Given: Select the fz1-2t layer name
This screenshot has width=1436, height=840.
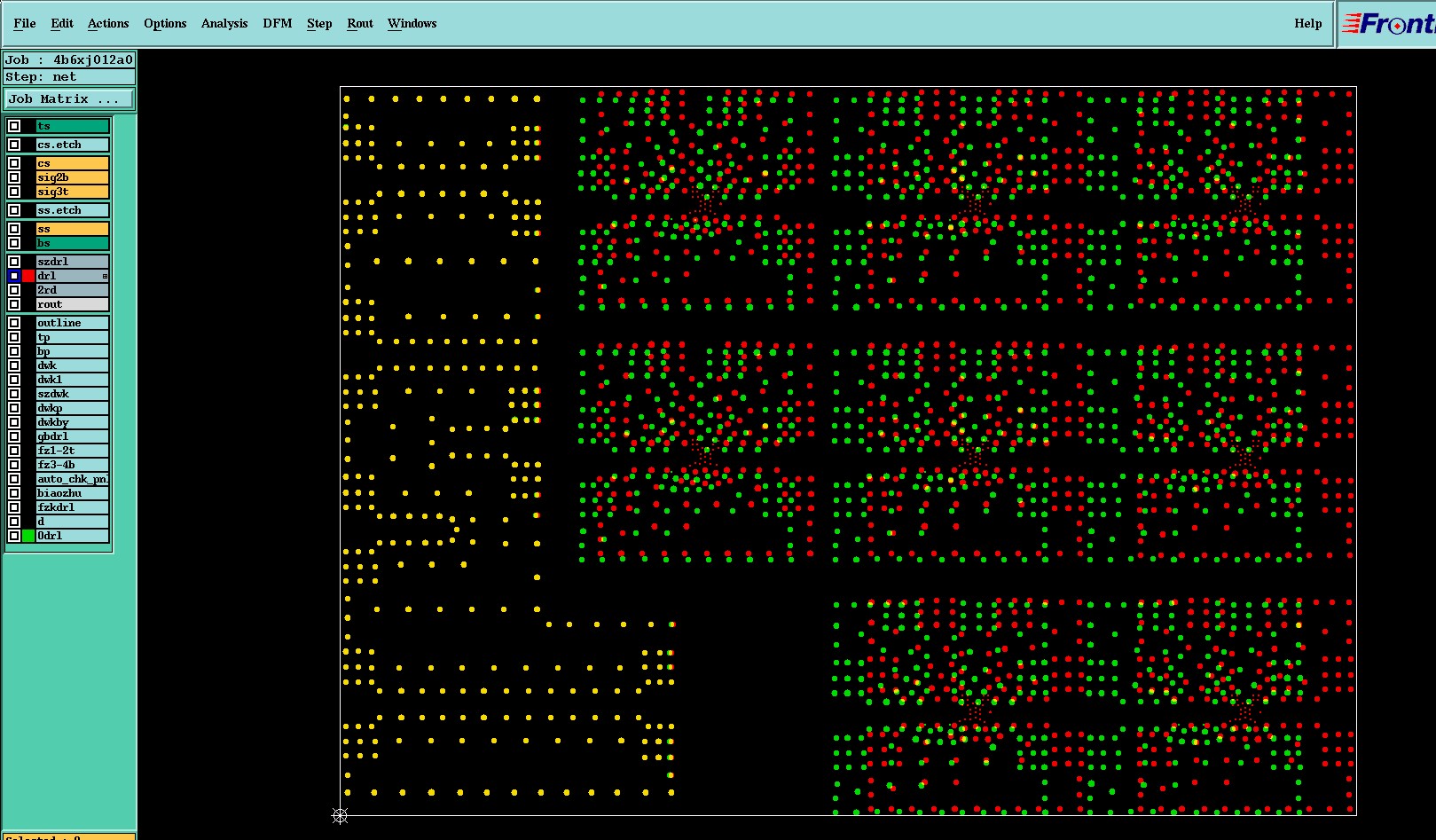Looking at the screenshot, I should pyautogui.click(x=73, y=451).
